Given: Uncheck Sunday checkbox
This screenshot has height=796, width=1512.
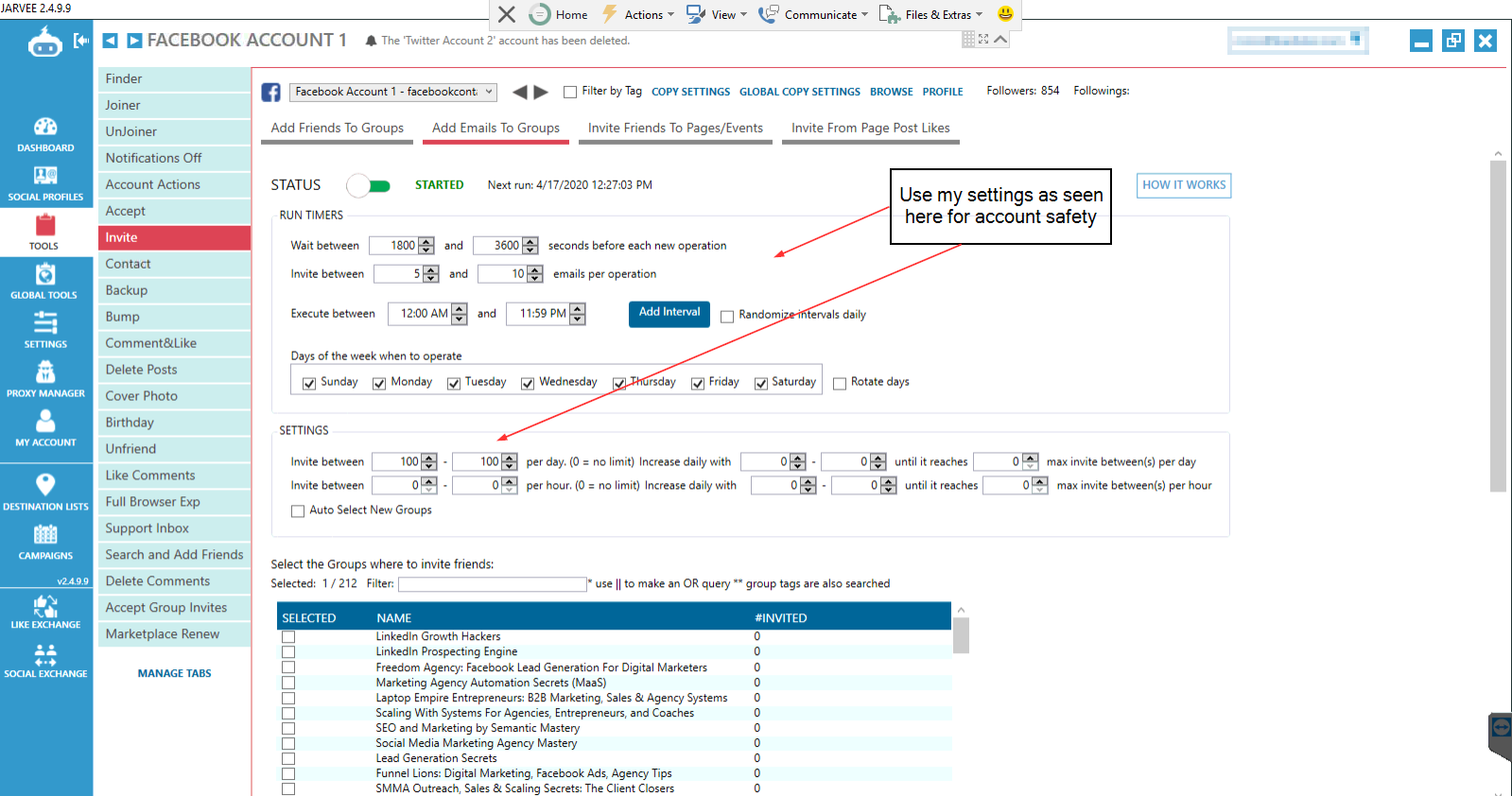Looking at the screenshot, I should tap(309, 383).
